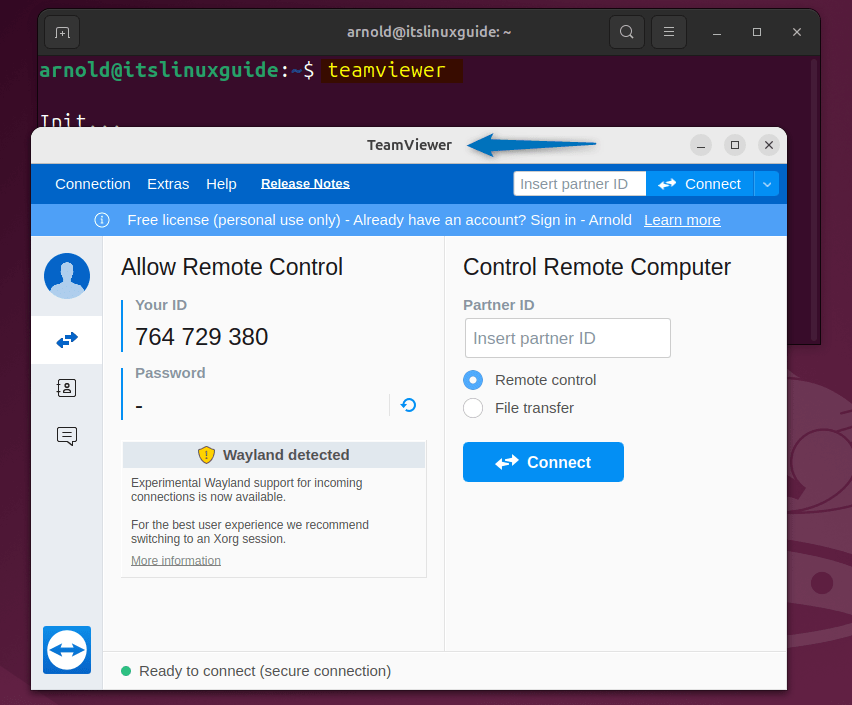852x705 pixels.
Task: Click the TeamViewer logo at bottom left
Action: pyautogui.click(x=66, y=650)
